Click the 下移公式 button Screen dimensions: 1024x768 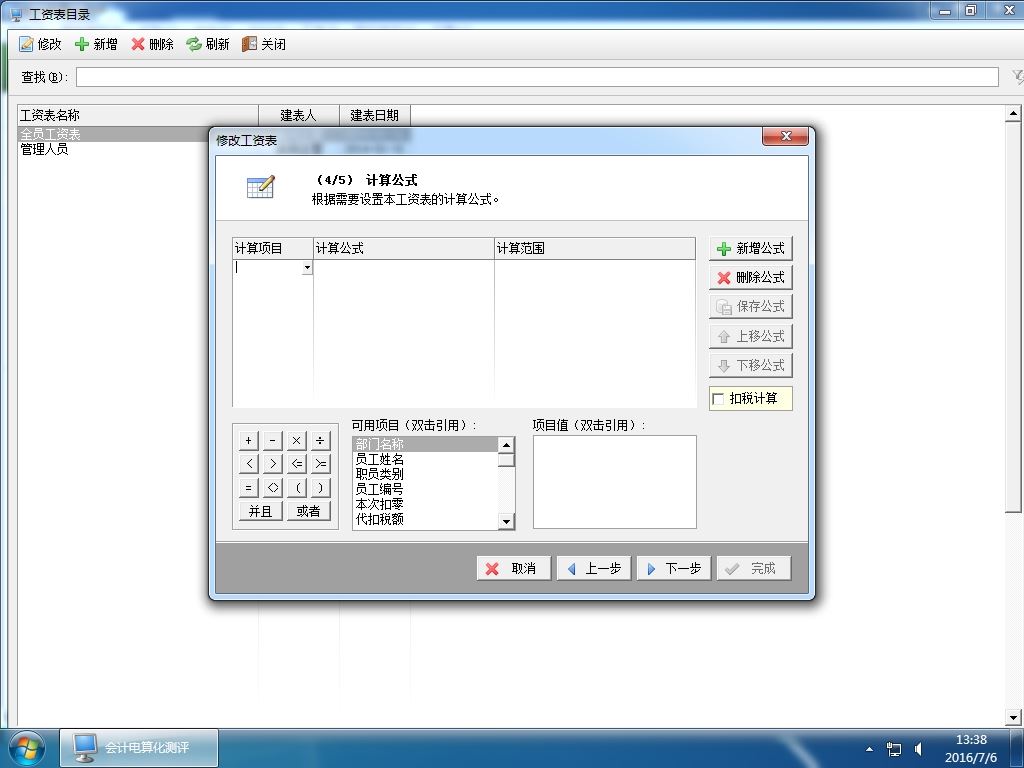[751, 365]
